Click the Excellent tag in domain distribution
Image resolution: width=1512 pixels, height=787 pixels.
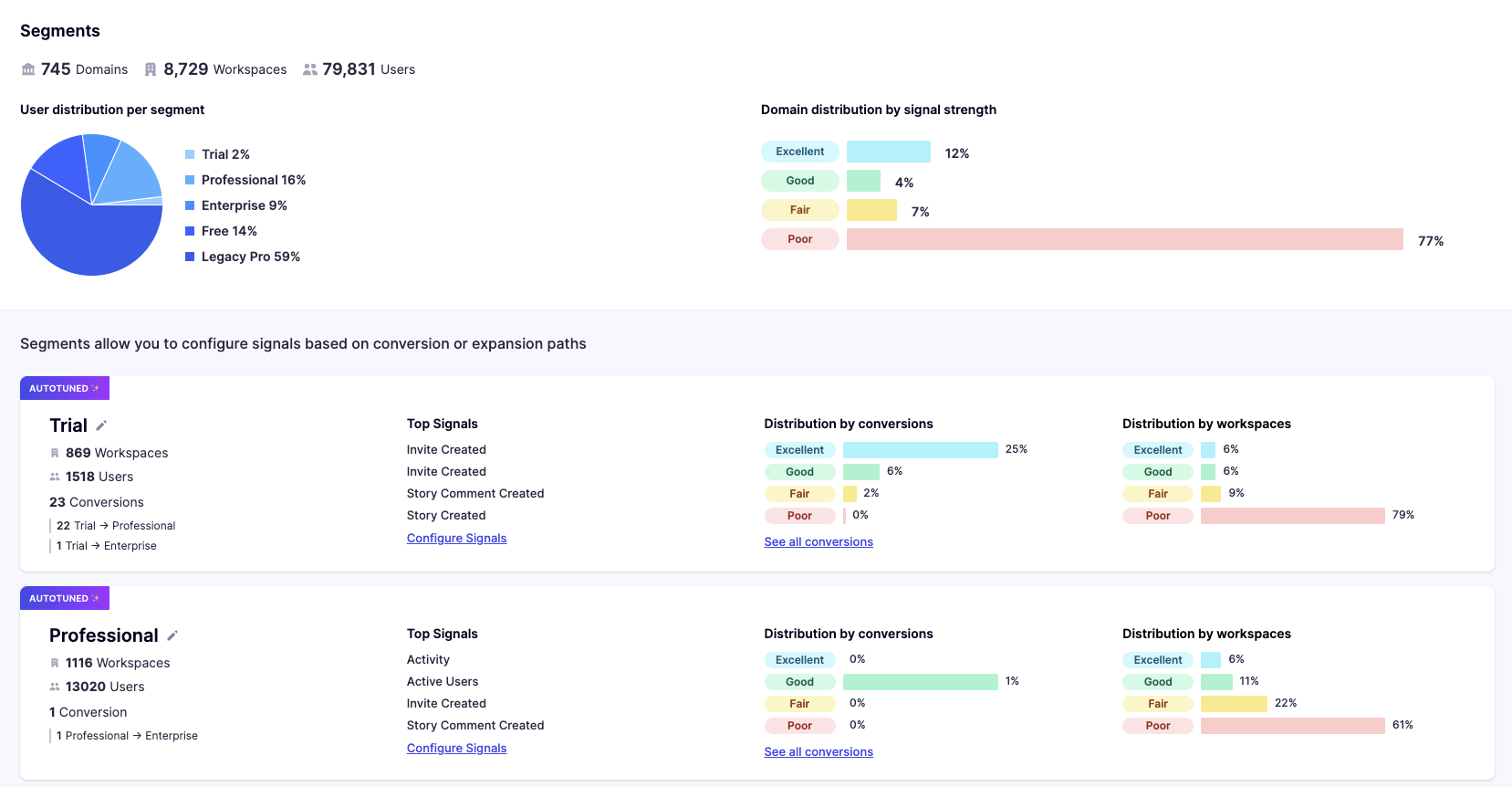coord(800,152)
